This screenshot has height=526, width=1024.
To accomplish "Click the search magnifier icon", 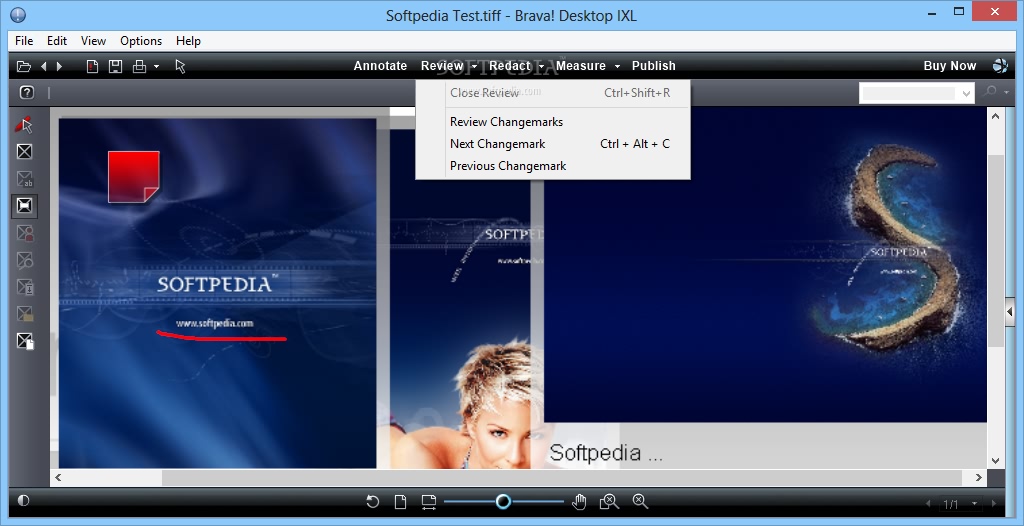I will (x=990, y=92).
